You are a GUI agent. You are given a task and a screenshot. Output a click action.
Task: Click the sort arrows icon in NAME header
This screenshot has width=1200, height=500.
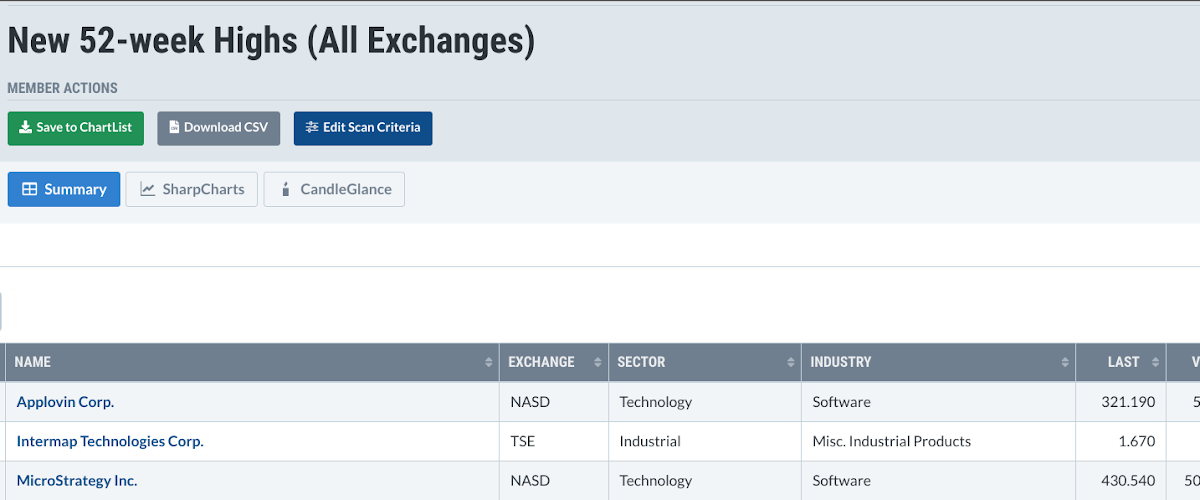489,362
